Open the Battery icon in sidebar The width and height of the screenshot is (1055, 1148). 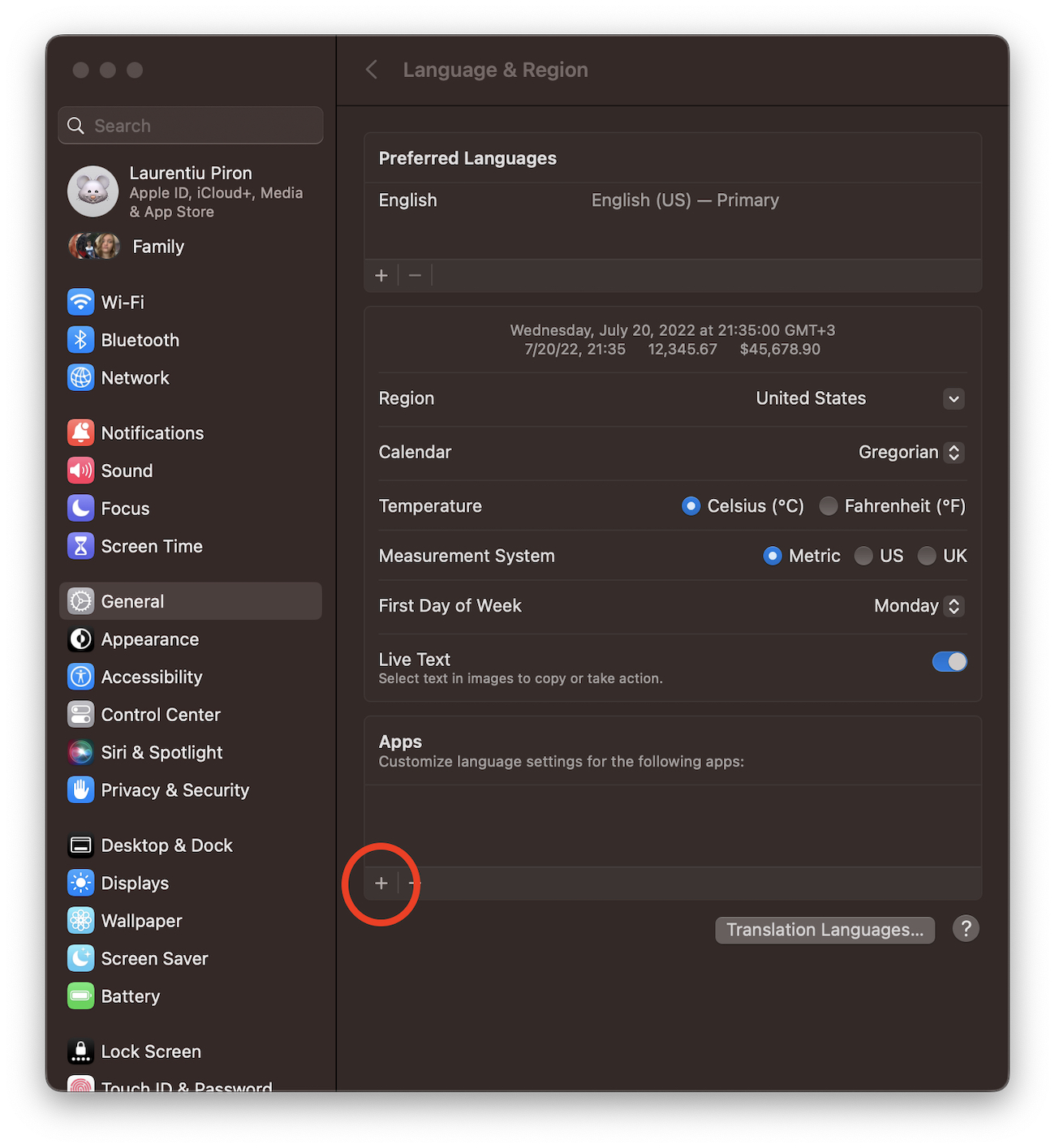pyautogui.click(x=80, y=995)
